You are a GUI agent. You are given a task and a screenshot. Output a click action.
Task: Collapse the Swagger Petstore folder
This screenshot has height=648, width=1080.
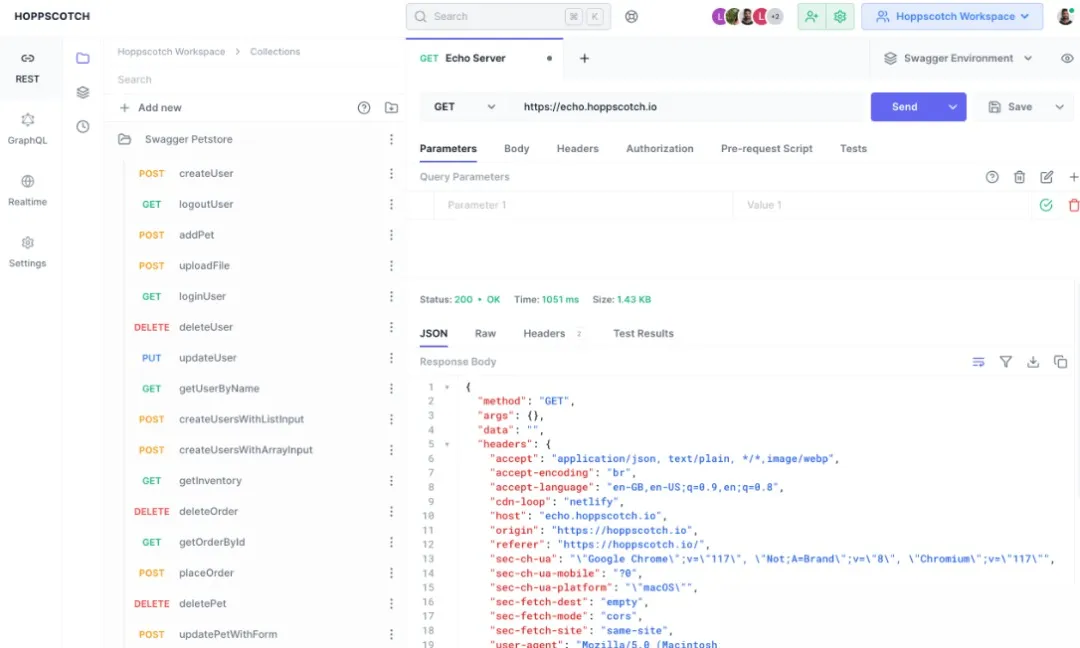coord(124,139)
